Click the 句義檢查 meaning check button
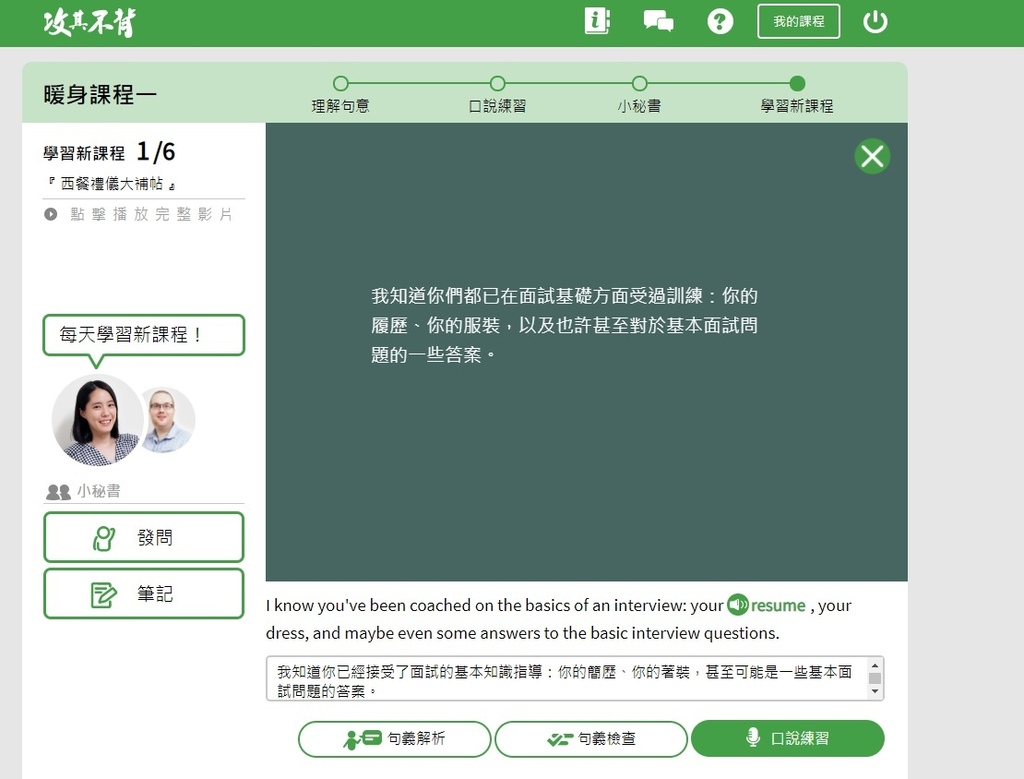This screenshot has height=779, width=1024. [591, 739]
